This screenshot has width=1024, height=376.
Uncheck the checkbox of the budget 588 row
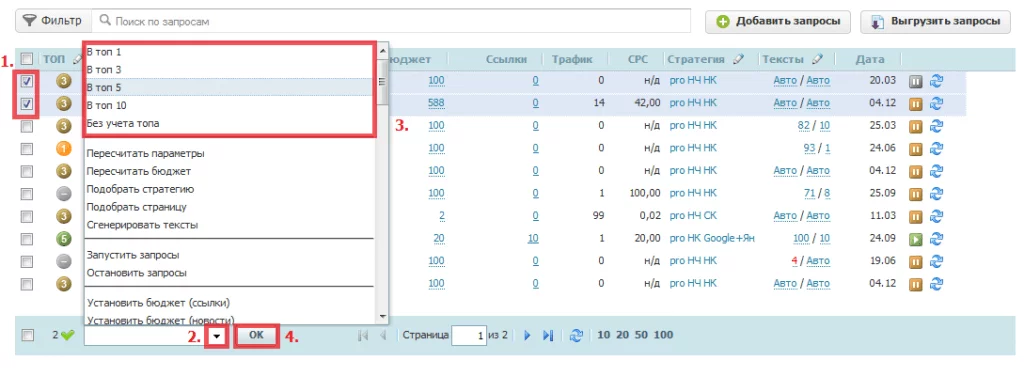[26, 103]
